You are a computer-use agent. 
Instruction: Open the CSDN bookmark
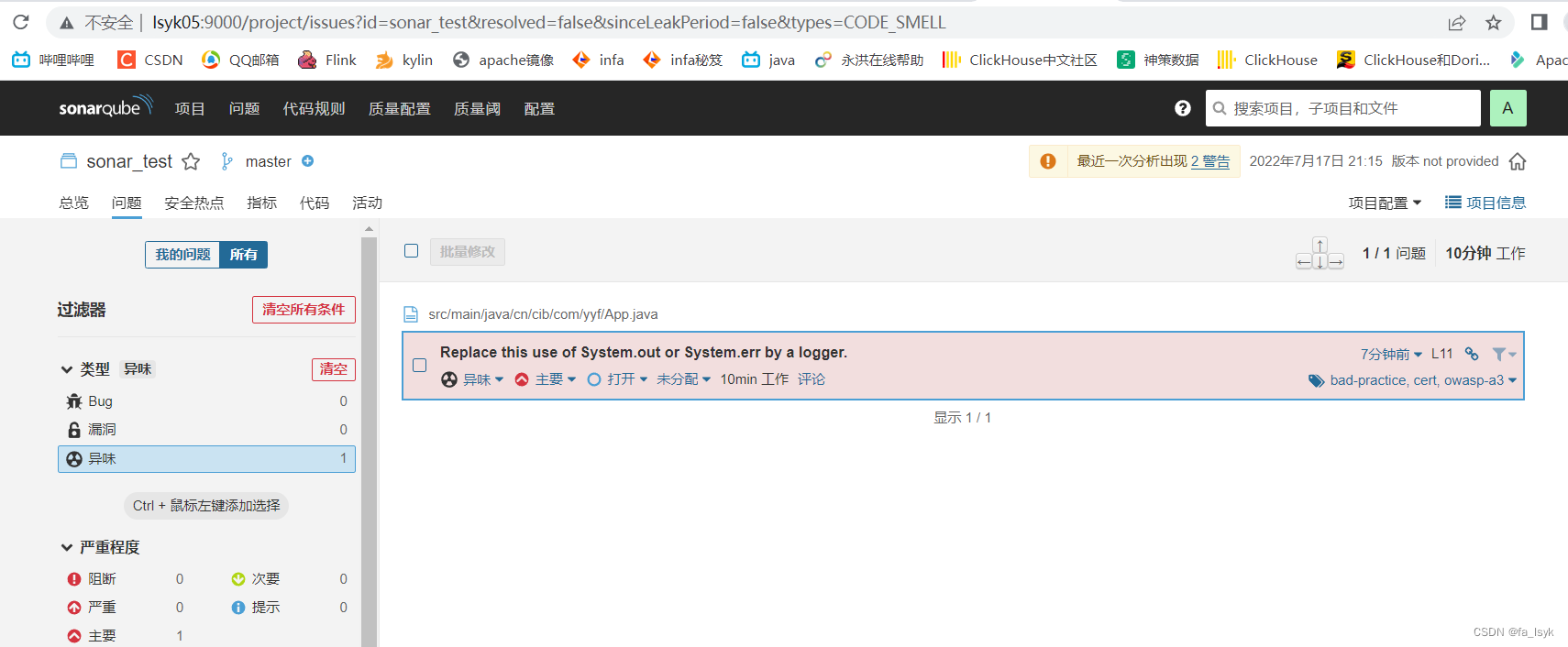(150, 60)
